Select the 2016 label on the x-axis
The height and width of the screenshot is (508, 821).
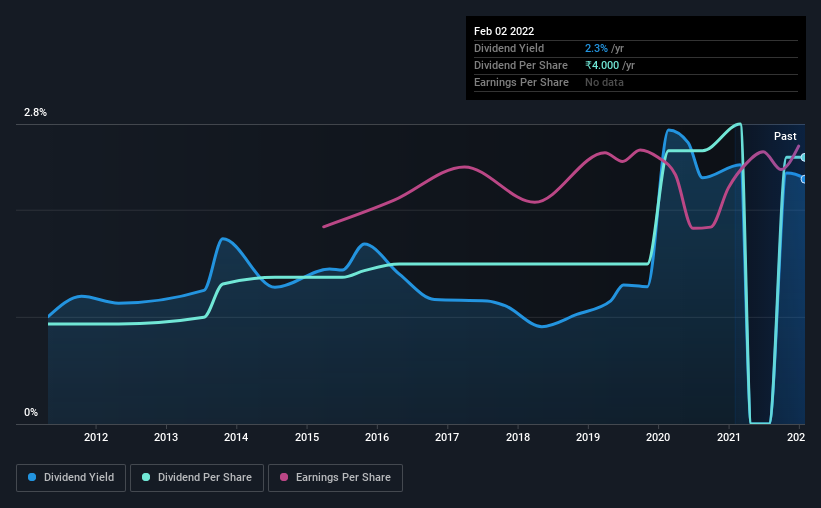click(377, 437)
